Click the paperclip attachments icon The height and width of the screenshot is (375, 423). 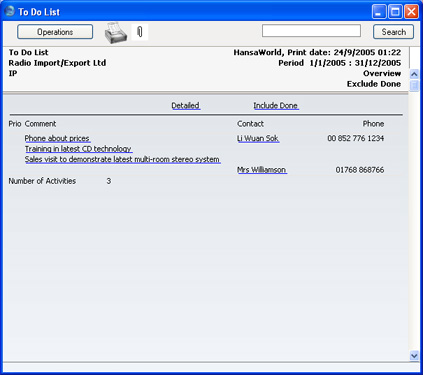pyautogui.click(x=140, y=32)
